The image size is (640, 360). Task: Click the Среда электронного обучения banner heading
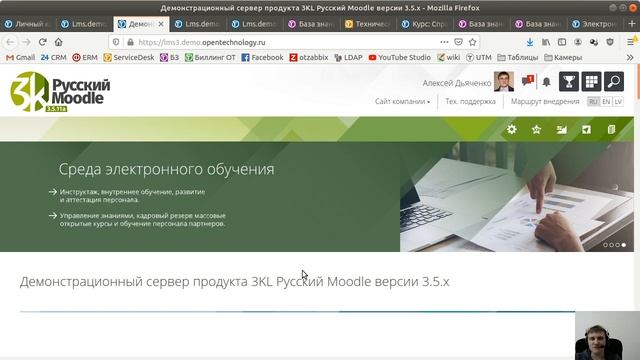coord(166,169)
